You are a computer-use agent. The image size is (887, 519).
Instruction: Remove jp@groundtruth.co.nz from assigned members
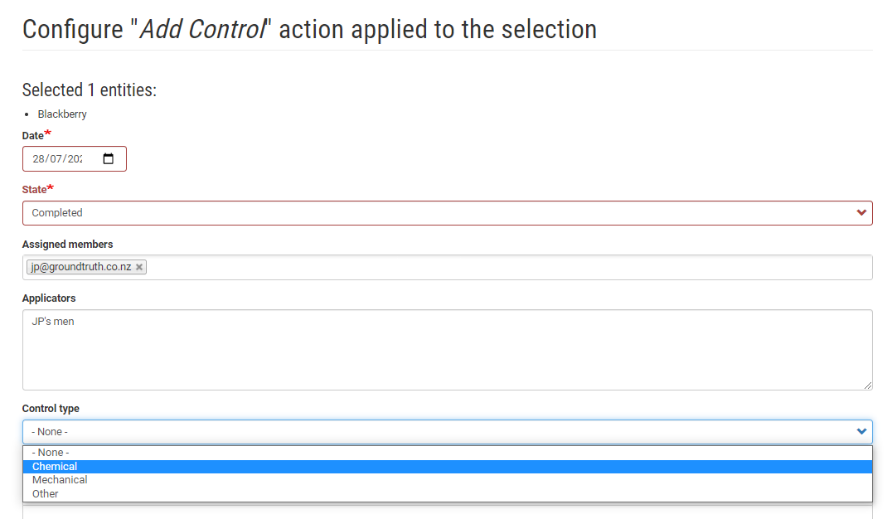click(x=139, y=267)
